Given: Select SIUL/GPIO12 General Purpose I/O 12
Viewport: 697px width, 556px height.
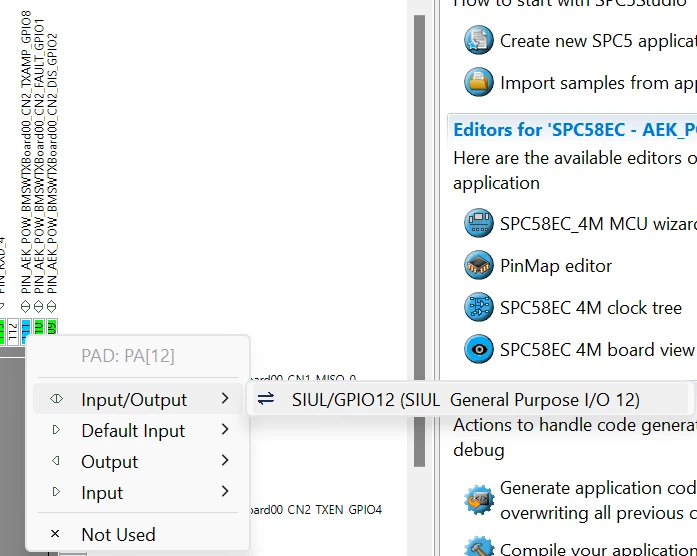Looking at the screenshot, I should point(471,399).
